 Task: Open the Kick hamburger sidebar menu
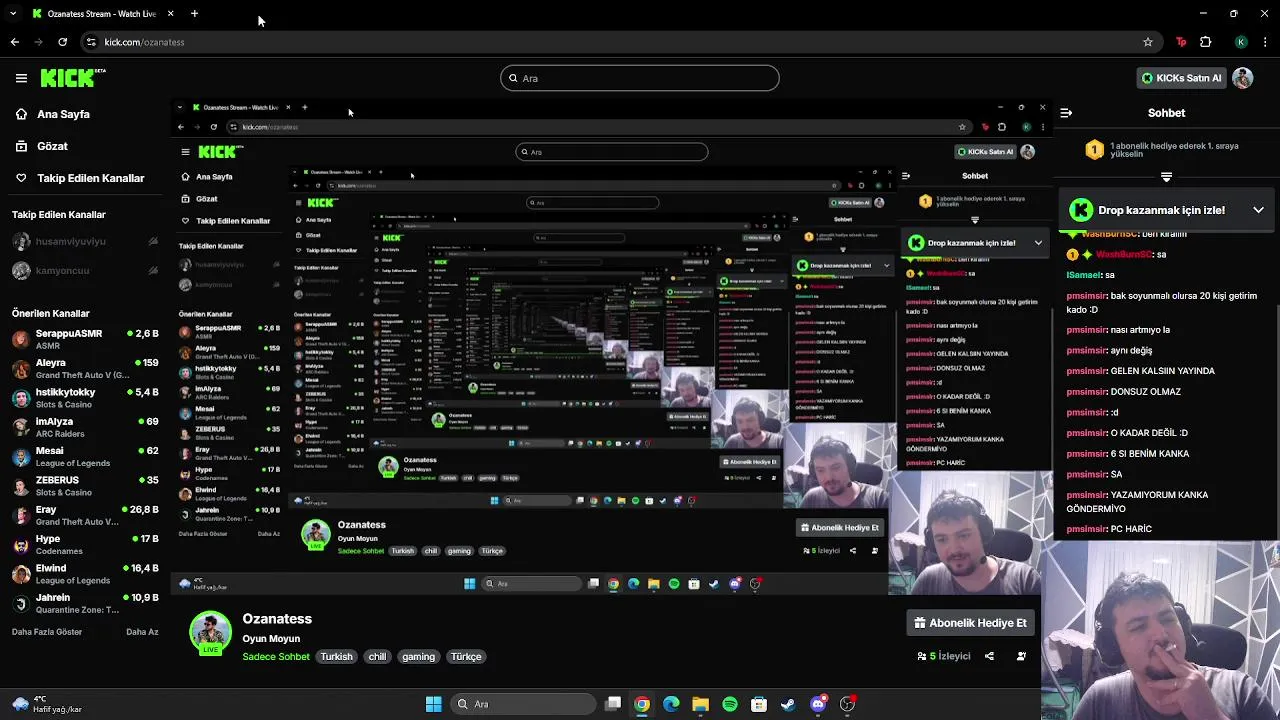click(21, 78)
